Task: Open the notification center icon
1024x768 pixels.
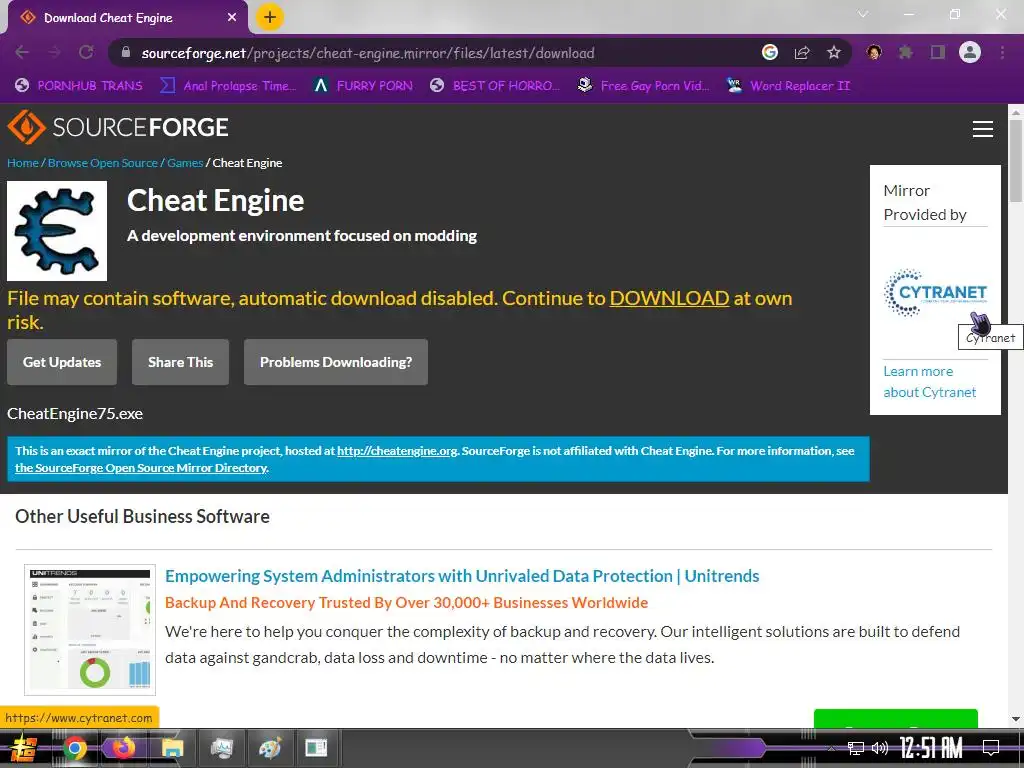Action: click(991, 748)
